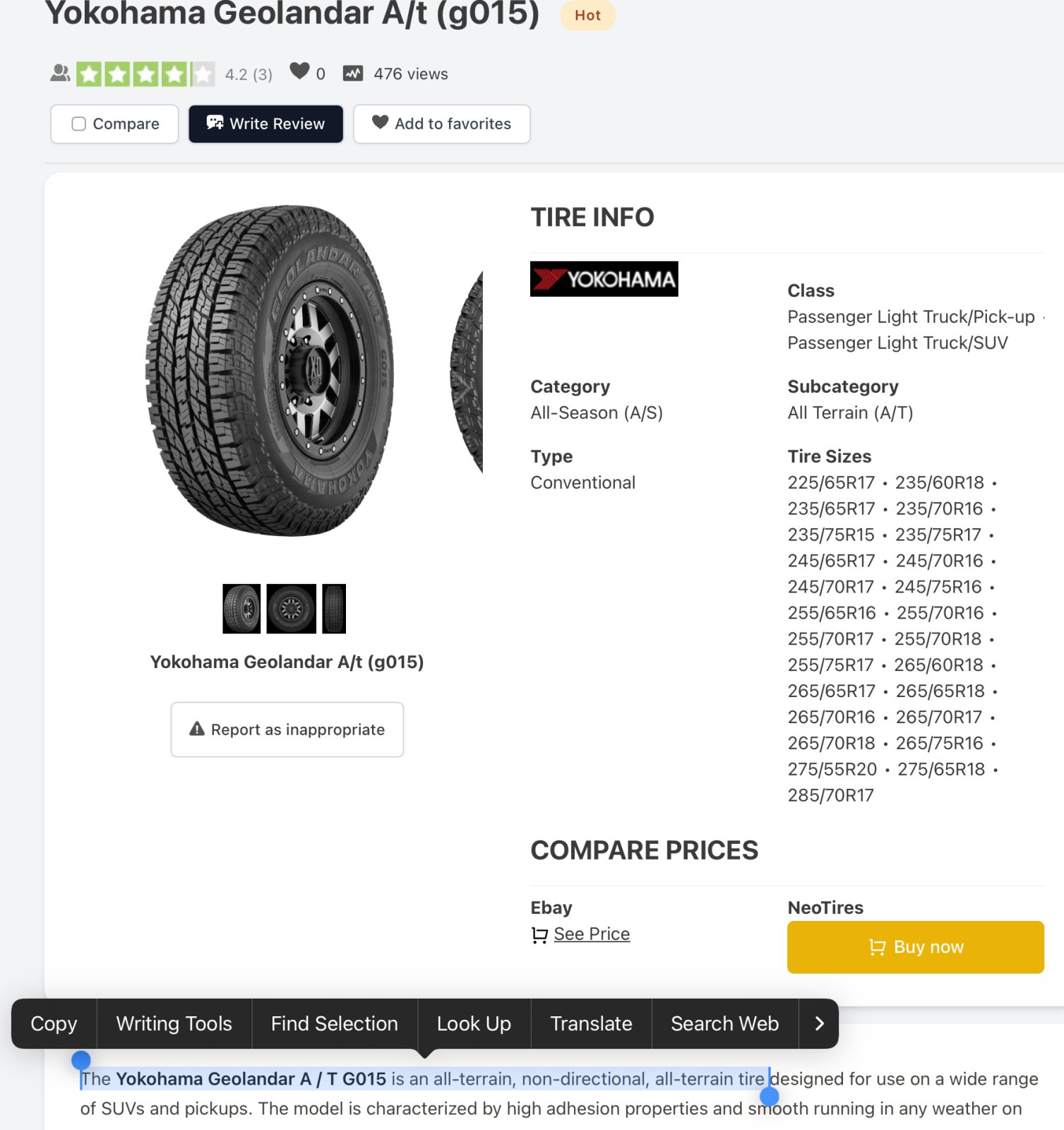The width and height of the screenshot is (1064, 1130).
Task: Choose Look Up in selection menu
Action: pos(474,1023)
